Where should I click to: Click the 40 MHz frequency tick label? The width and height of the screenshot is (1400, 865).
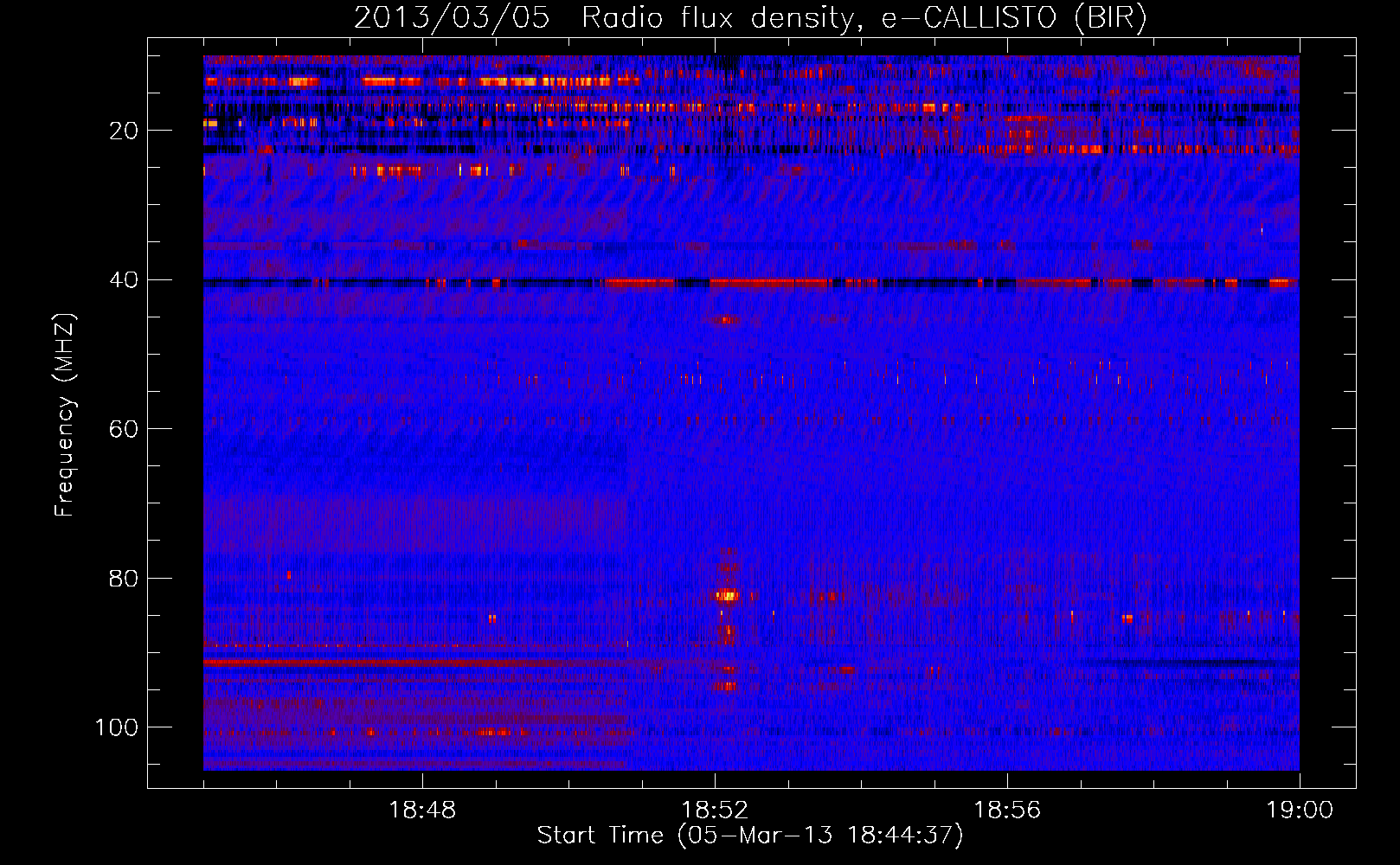coord(124,280)
